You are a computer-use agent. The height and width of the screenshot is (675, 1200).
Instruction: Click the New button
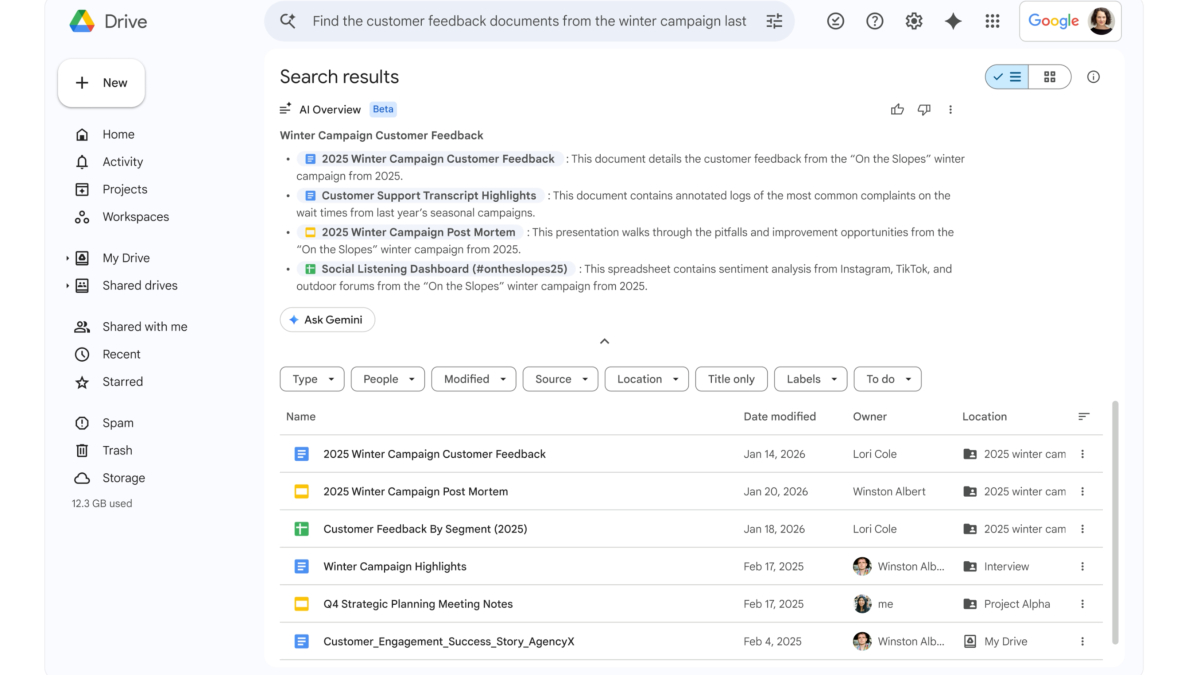point(101,83)
